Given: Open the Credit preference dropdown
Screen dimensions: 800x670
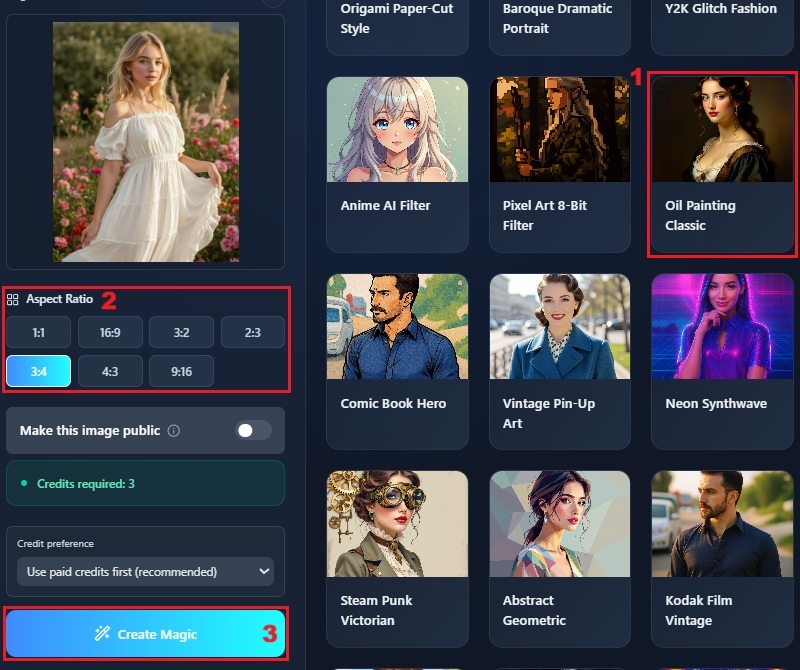Looking at the screenshot, I should 145,572.
